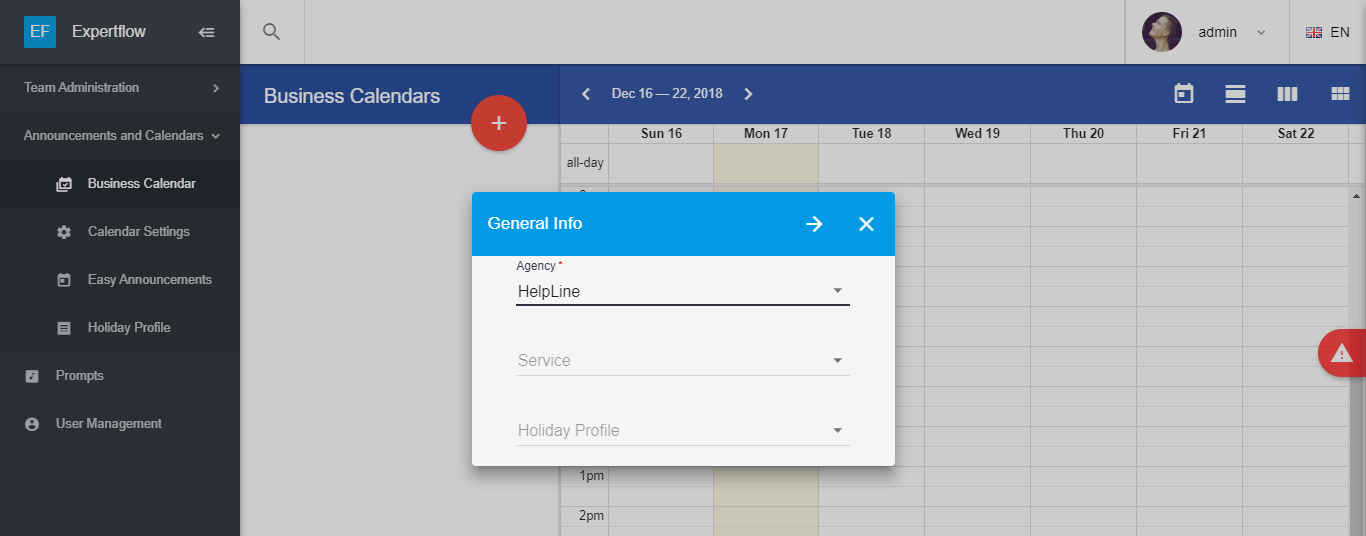Open the Agency dropdown showing HelpLine

tap(682, 292)
